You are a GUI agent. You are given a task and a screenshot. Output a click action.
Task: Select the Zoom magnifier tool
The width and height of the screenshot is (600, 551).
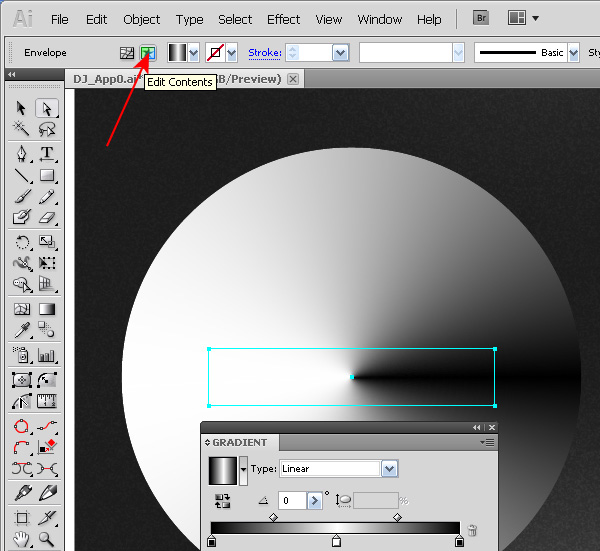[47, 539]
